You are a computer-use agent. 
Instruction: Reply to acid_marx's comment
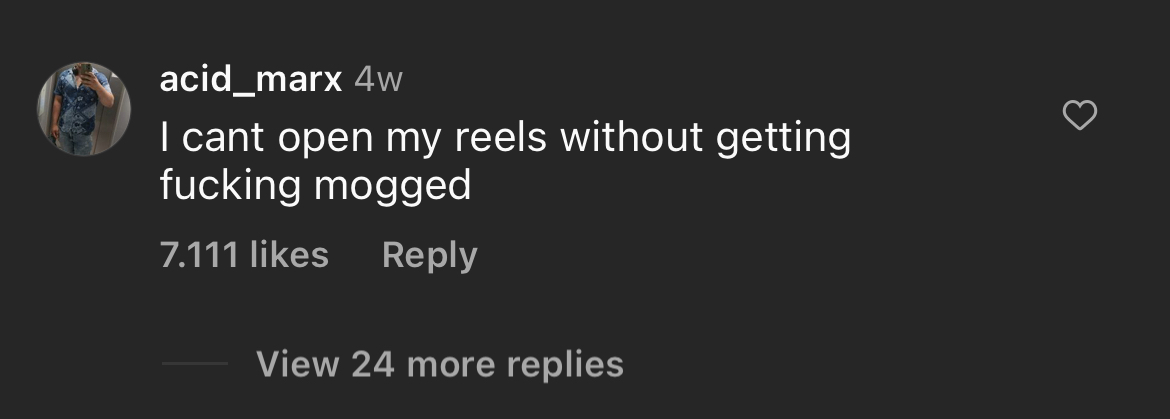click(429, 256)
